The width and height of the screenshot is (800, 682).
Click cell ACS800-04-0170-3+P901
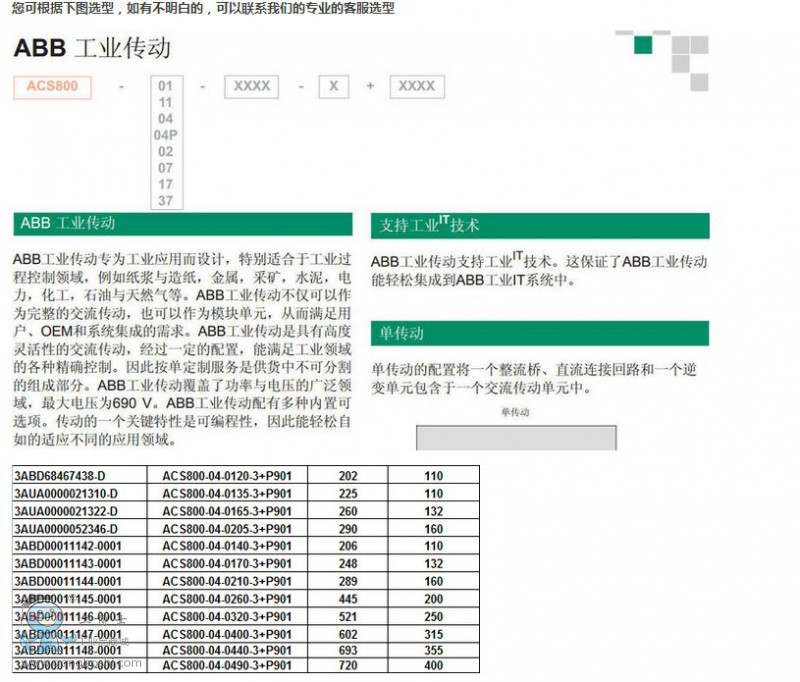(x=227, y=564)
